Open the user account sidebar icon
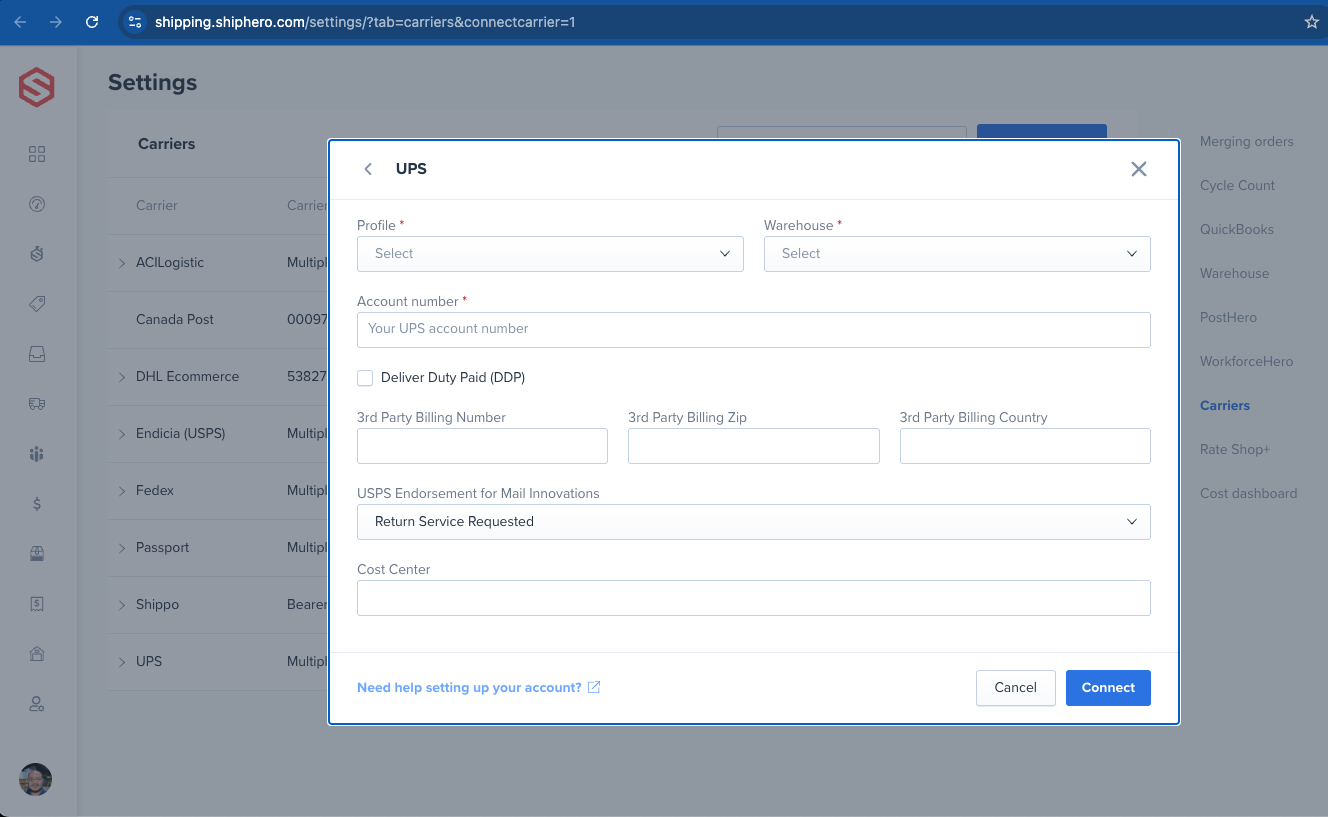Image resolution: width=1328 pixels, height=817 pixels. [37, 704]
